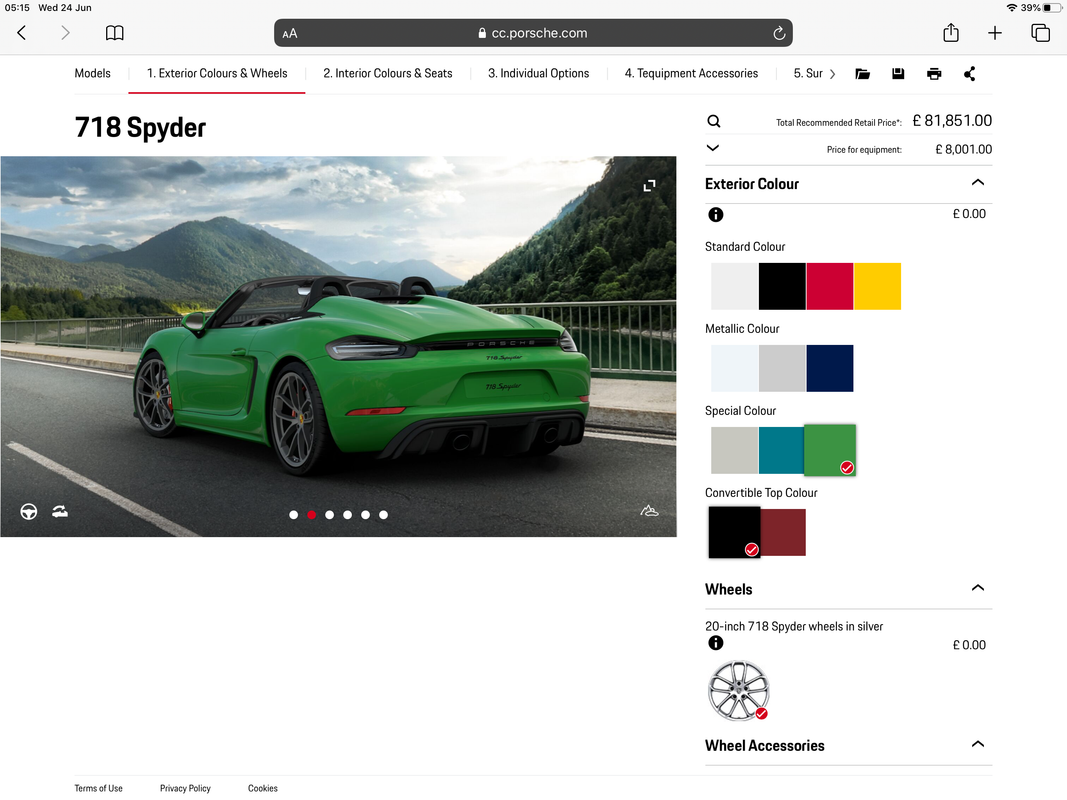Open the 5. Sur tab
This screenshot has width=1067, height=800.
coord(808,73)
